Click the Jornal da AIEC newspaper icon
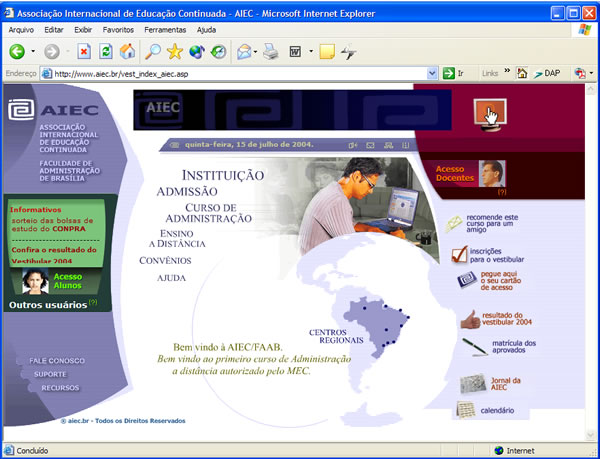 pyautogui.click(x=473, y=384)
